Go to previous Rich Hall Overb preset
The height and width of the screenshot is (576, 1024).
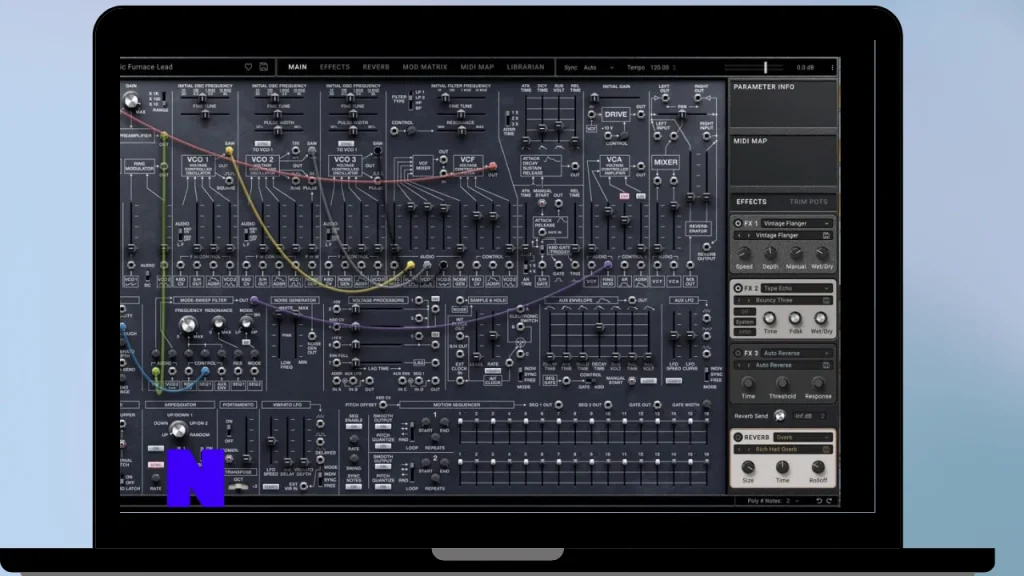(739, 449)
